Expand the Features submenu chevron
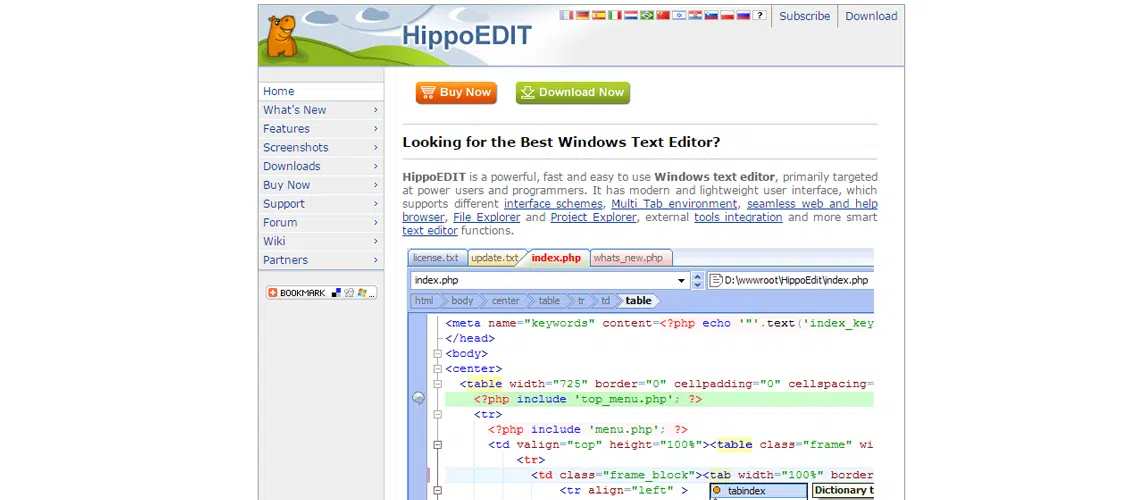The height and width of the screenshot is (500, 1131). 376,129
